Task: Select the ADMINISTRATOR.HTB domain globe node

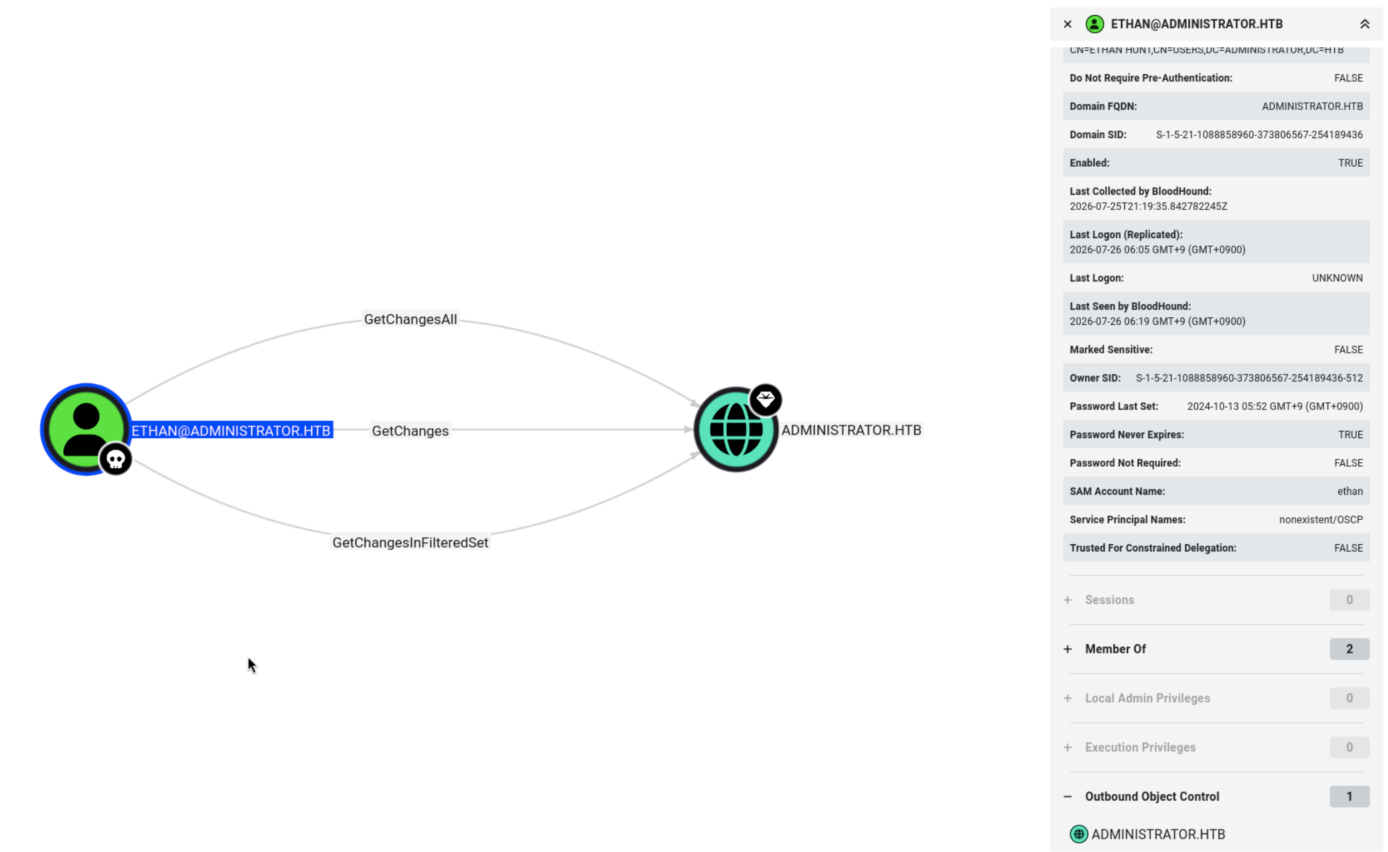Action: 736,430
